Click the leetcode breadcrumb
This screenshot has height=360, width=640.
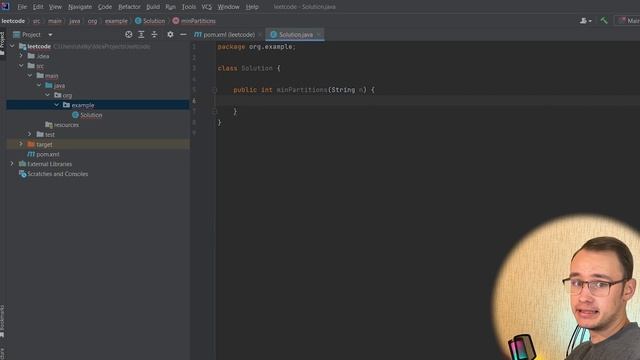pyautogui.click(x=13, y=21)
